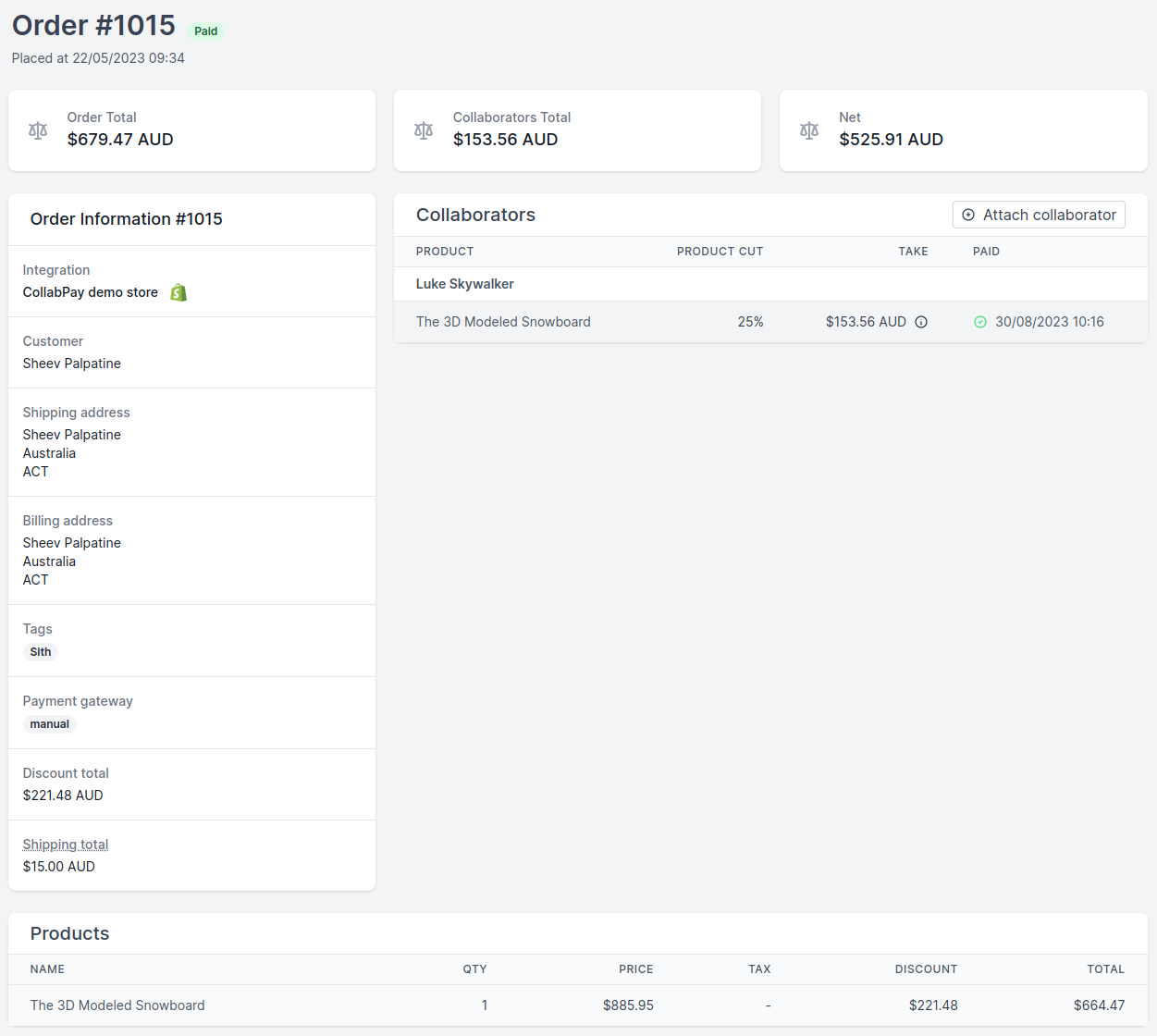Click the Paid status badge
The width and height of the screenshot is (1157, 1036).
[x=206, y=31]
